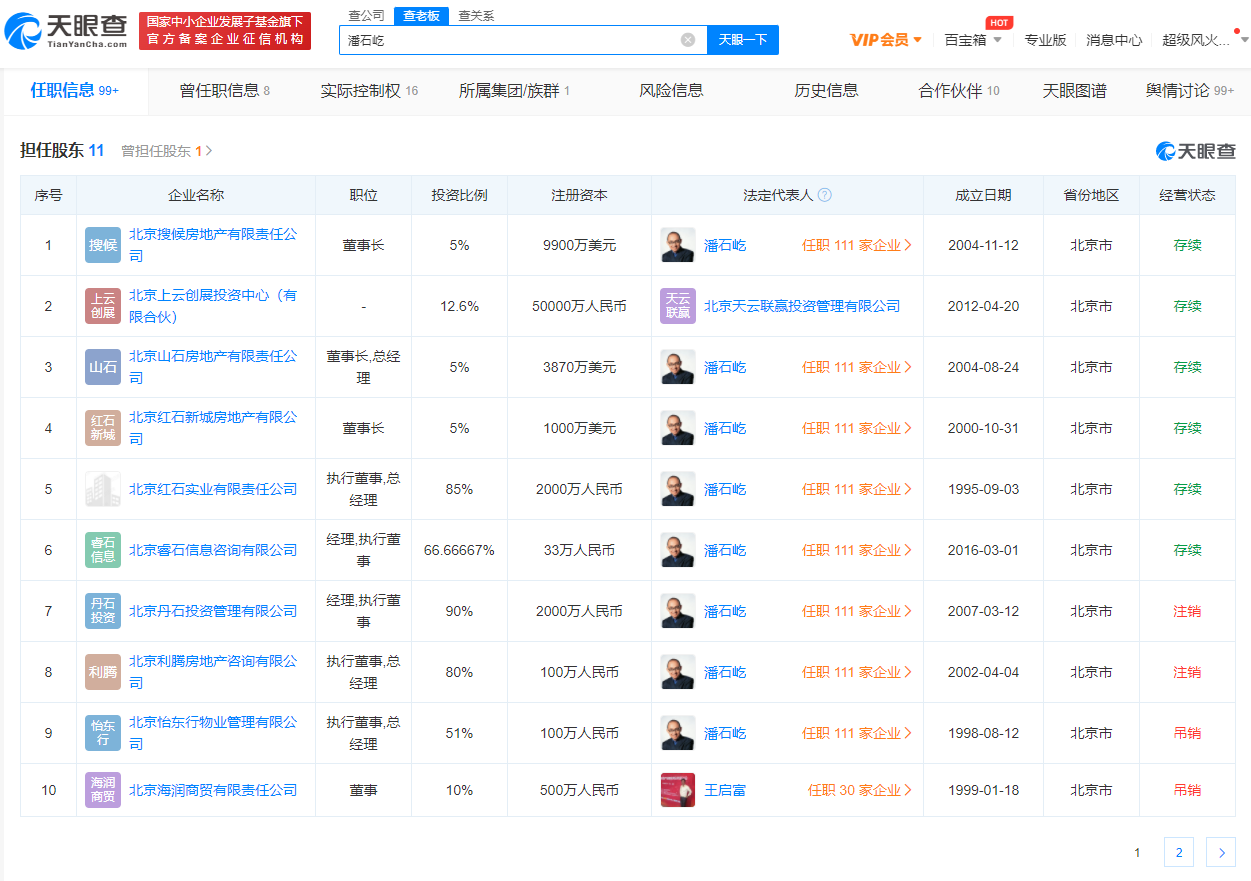Click the 吊销 status in the 北京海润商贸 row
This screenshot has width=1251, height=881.
coord(1187,790)
